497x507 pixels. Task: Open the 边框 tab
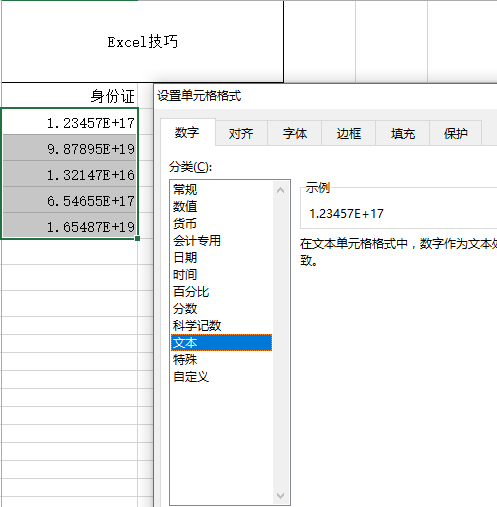[x=349, y=134]
